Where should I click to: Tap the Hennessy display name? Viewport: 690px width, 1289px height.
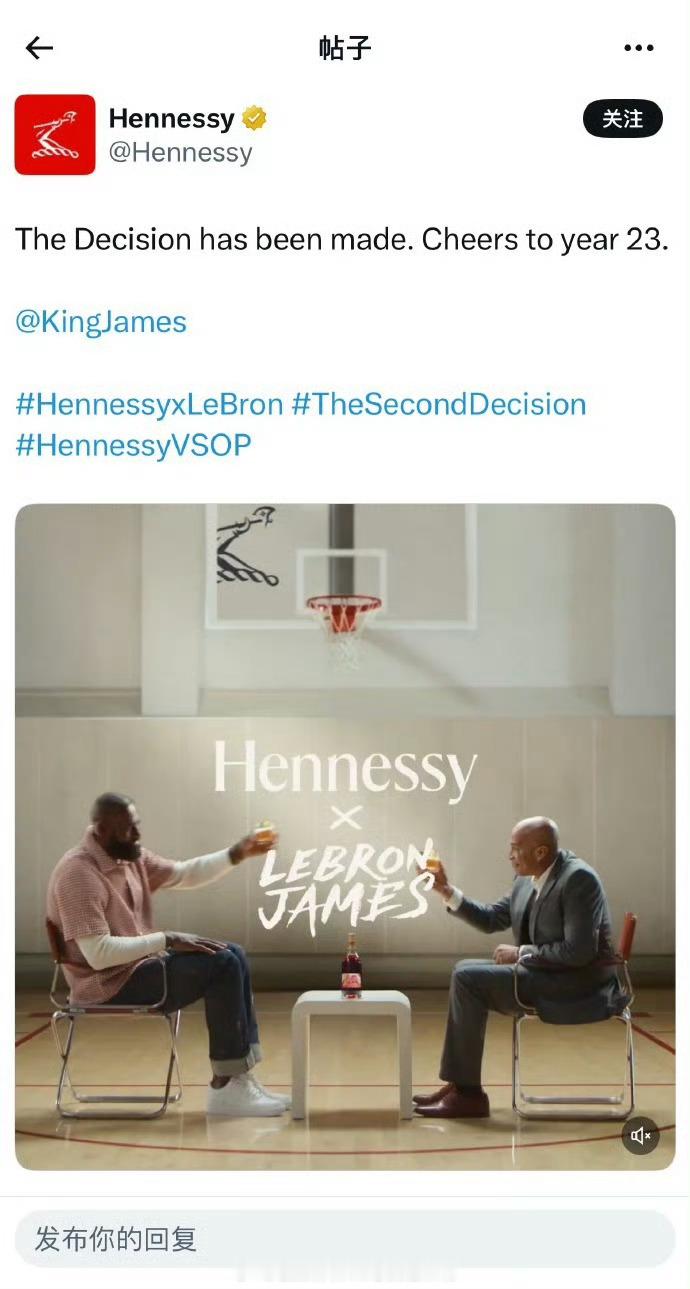pos(171,119)
